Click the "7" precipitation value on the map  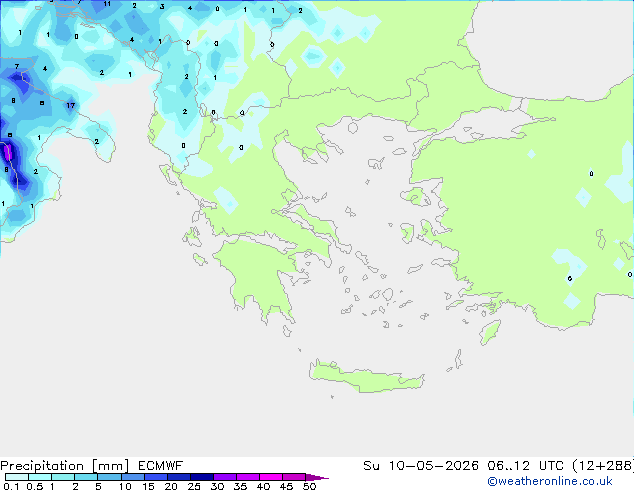[x=17, y=66]
